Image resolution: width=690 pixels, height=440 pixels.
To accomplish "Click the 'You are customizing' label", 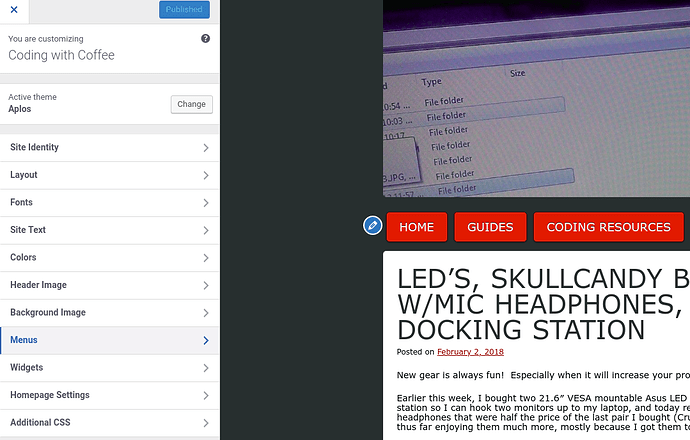I will click(x=46, y=39).
